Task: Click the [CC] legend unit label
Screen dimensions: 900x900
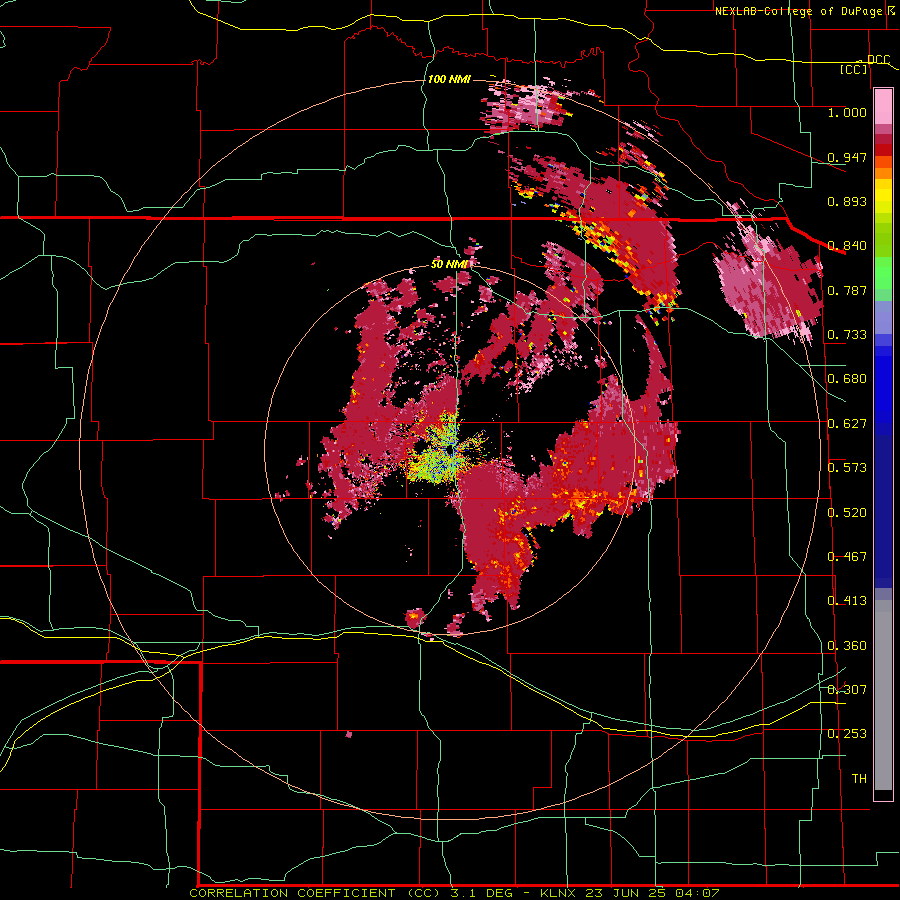Action: point(854,69)
